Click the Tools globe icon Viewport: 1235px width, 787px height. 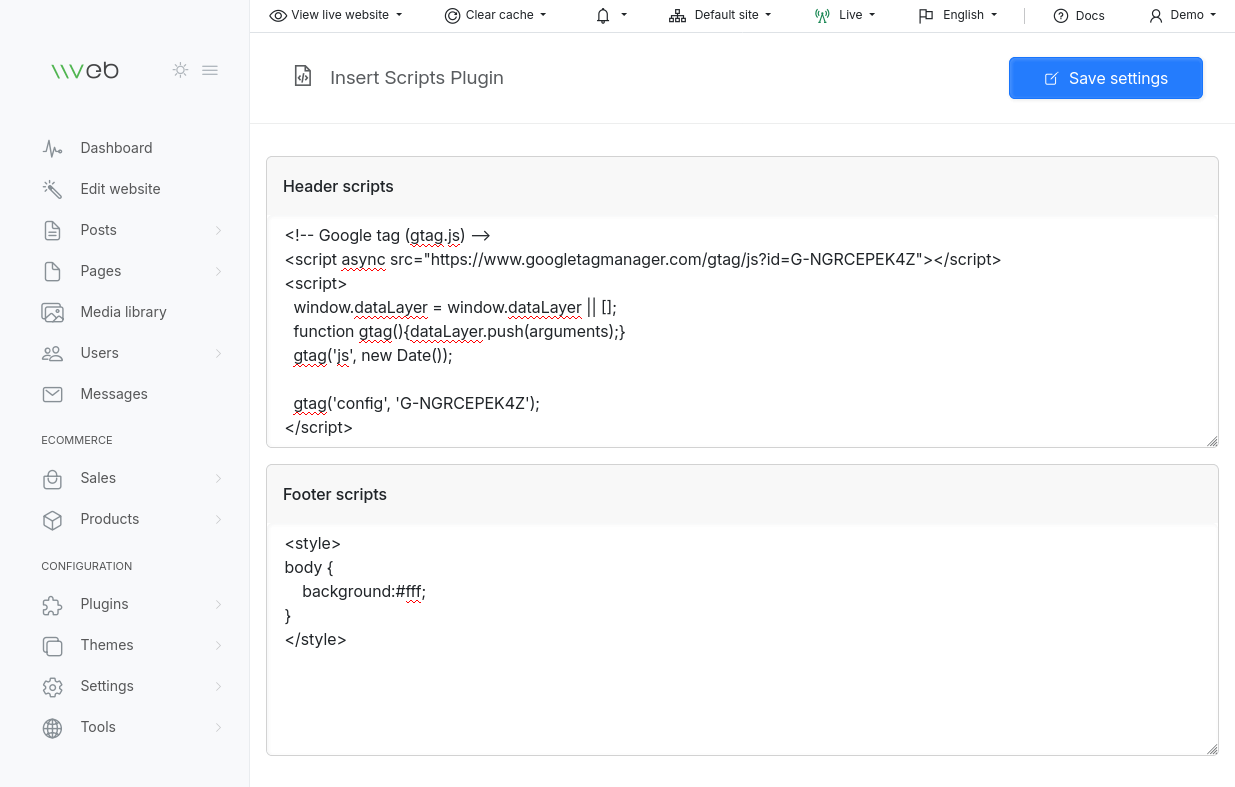coord(52,727)
